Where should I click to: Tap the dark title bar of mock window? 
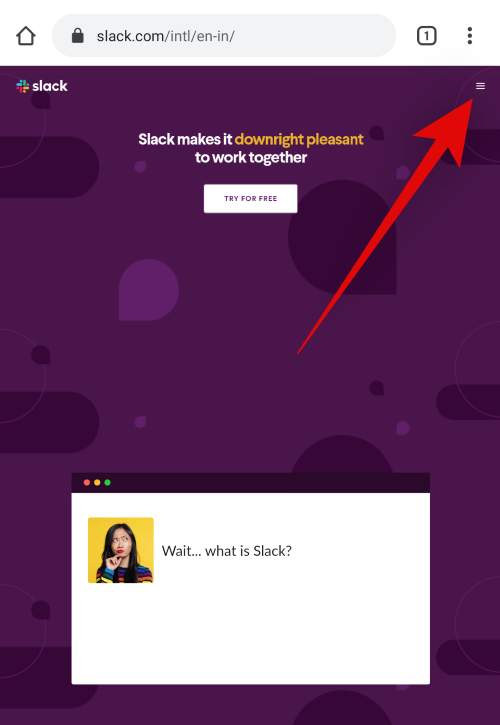(251, 483)
